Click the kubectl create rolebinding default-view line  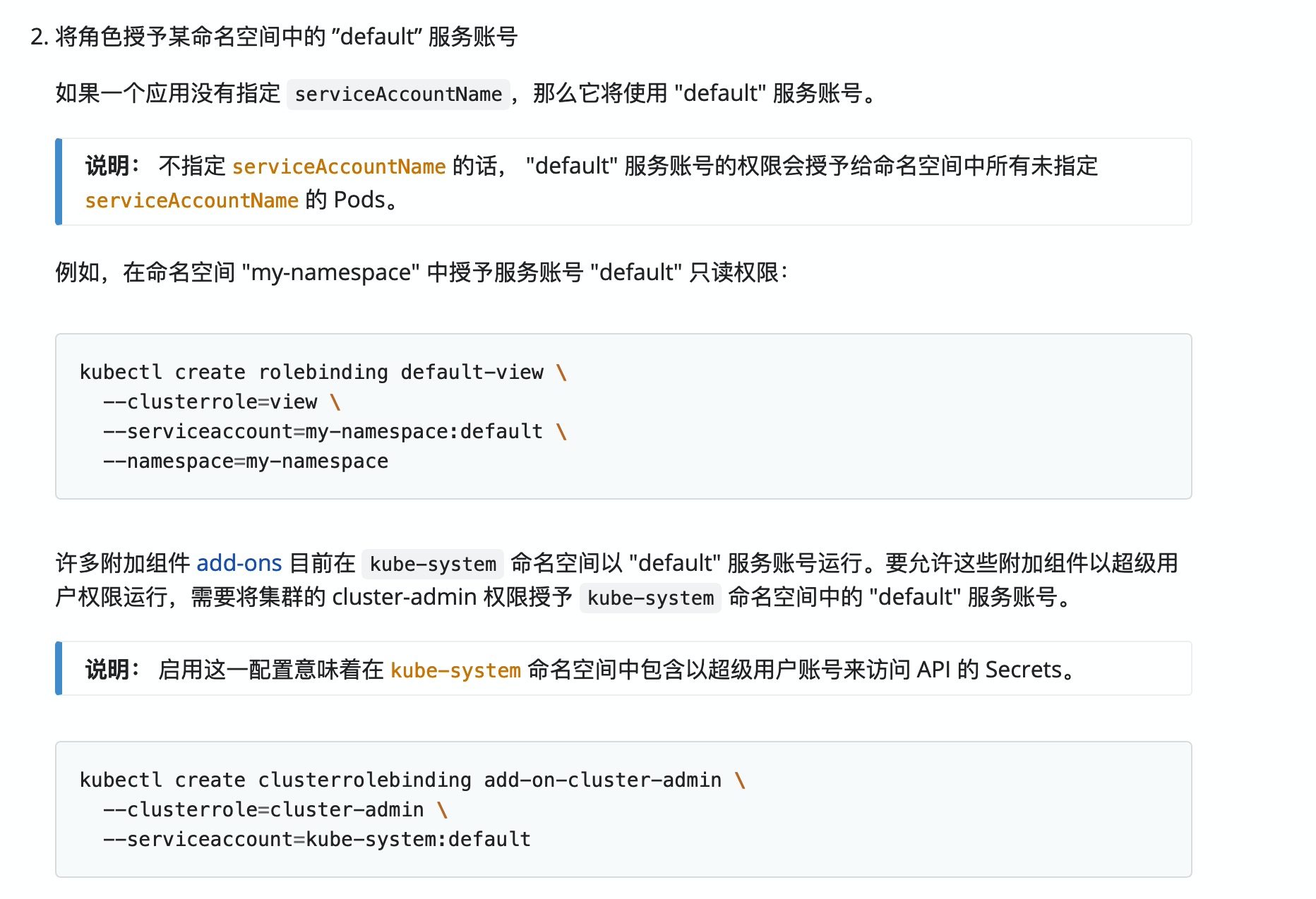323,372
